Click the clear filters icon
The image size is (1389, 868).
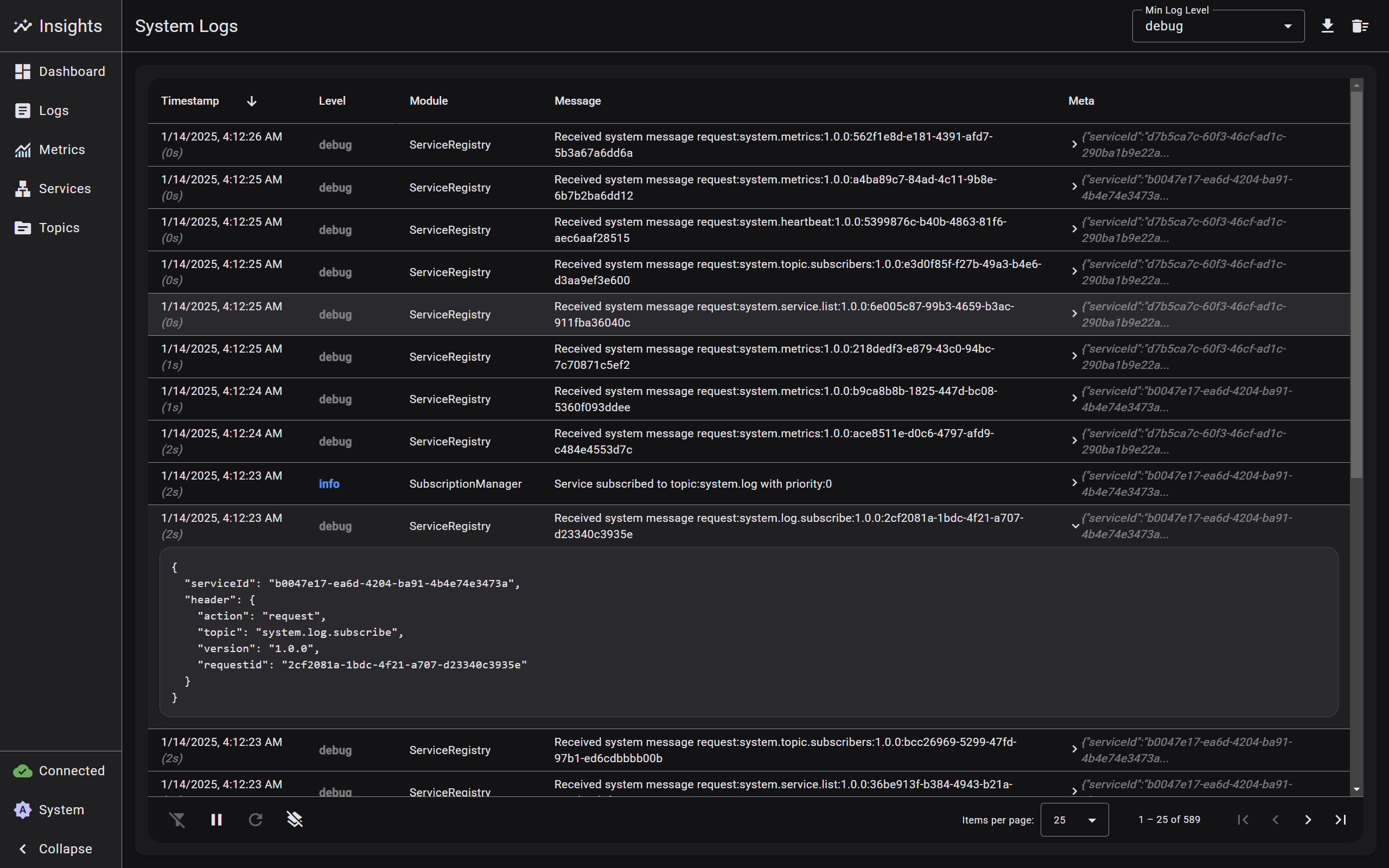(177, 820)
